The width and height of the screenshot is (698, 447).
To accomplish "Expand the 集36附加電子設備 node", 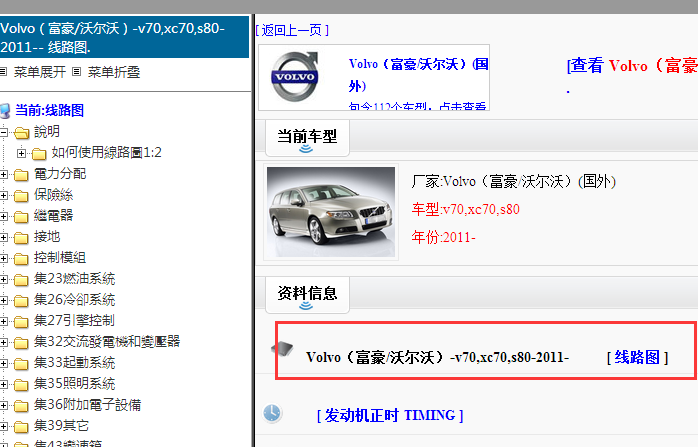I will (4, 405).
